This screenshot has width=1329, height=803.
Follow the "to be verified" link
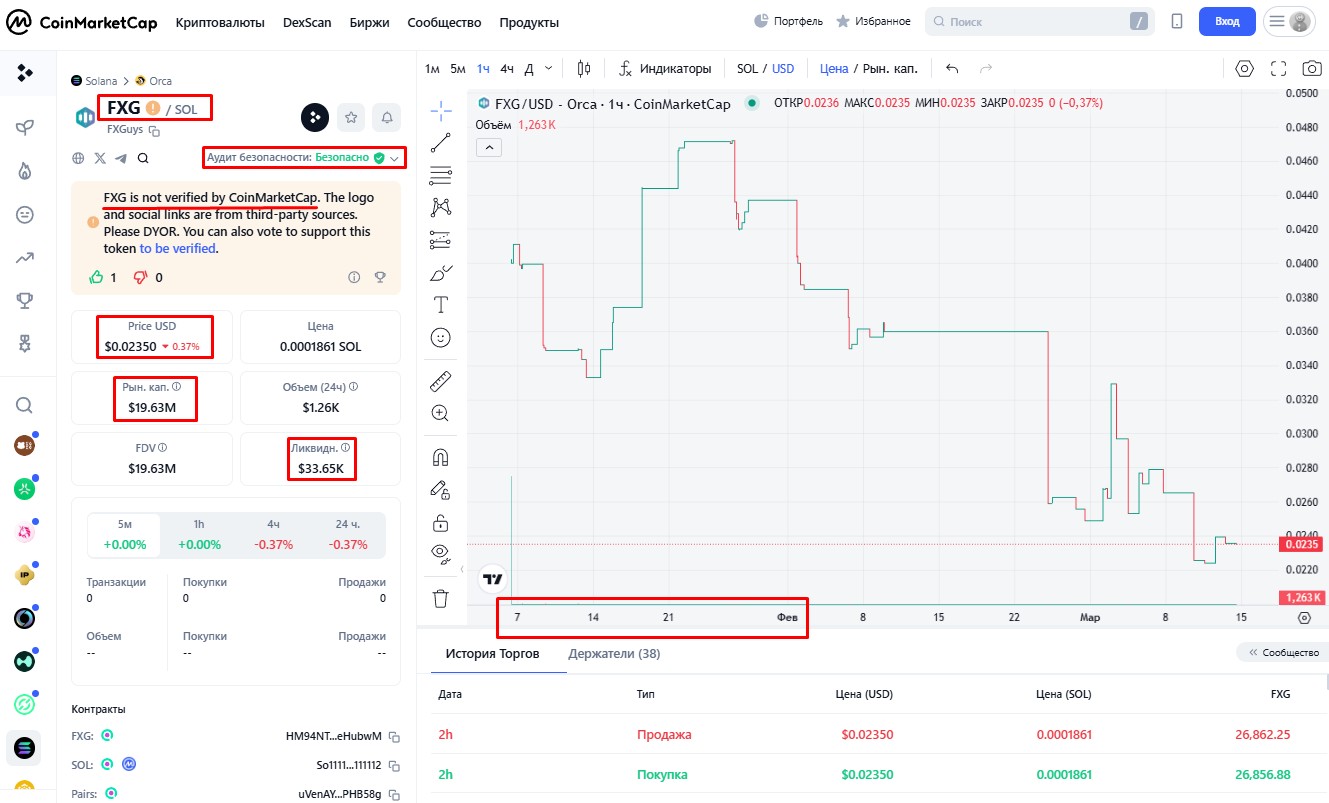tap(177, 248)
